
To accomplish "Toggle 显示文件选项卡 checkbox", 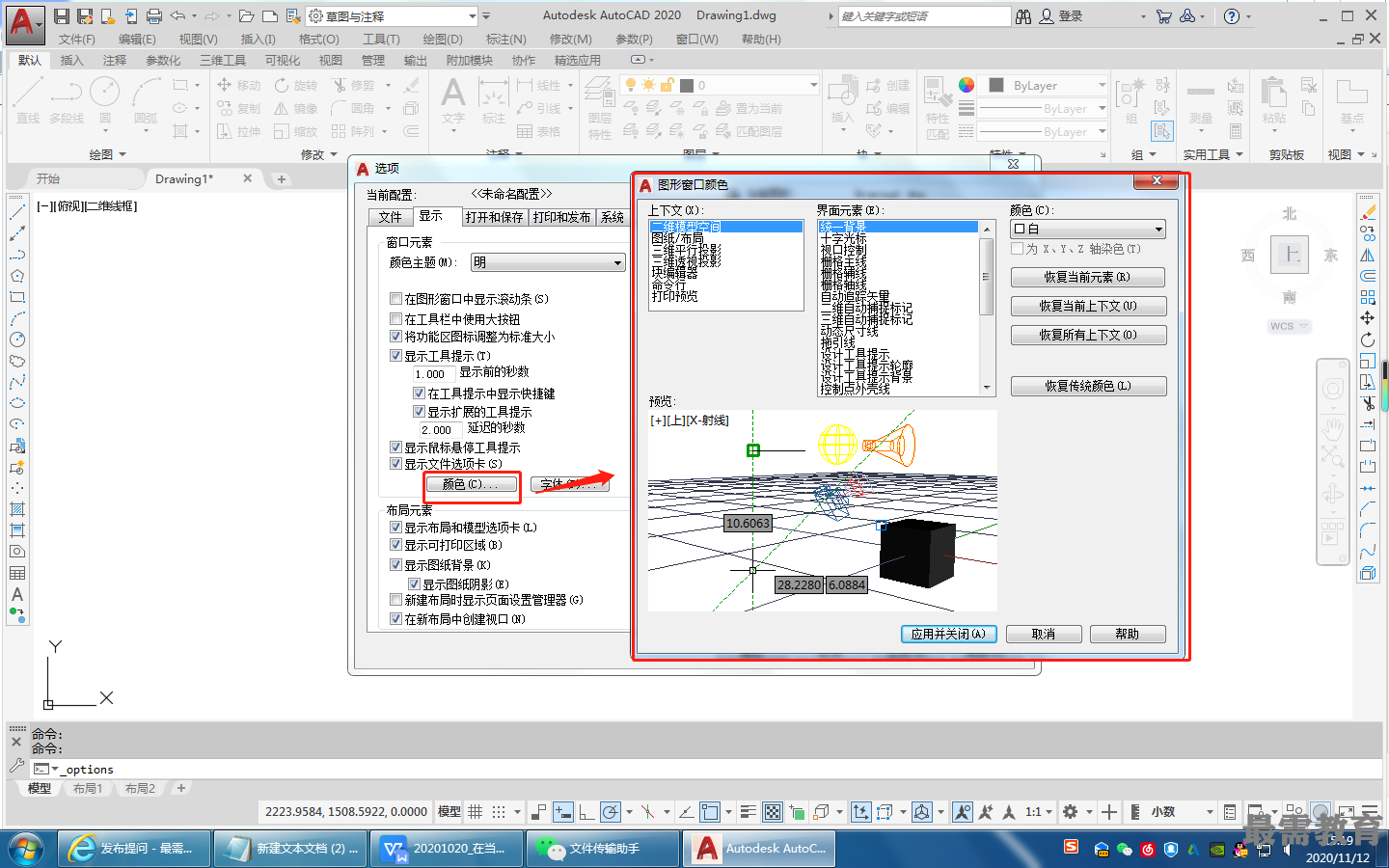I will click(396, 464).
